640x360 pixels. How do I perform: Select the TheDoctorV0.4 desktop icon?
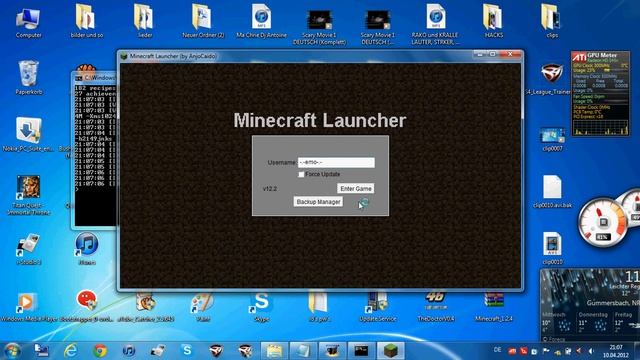click(436, 307)
